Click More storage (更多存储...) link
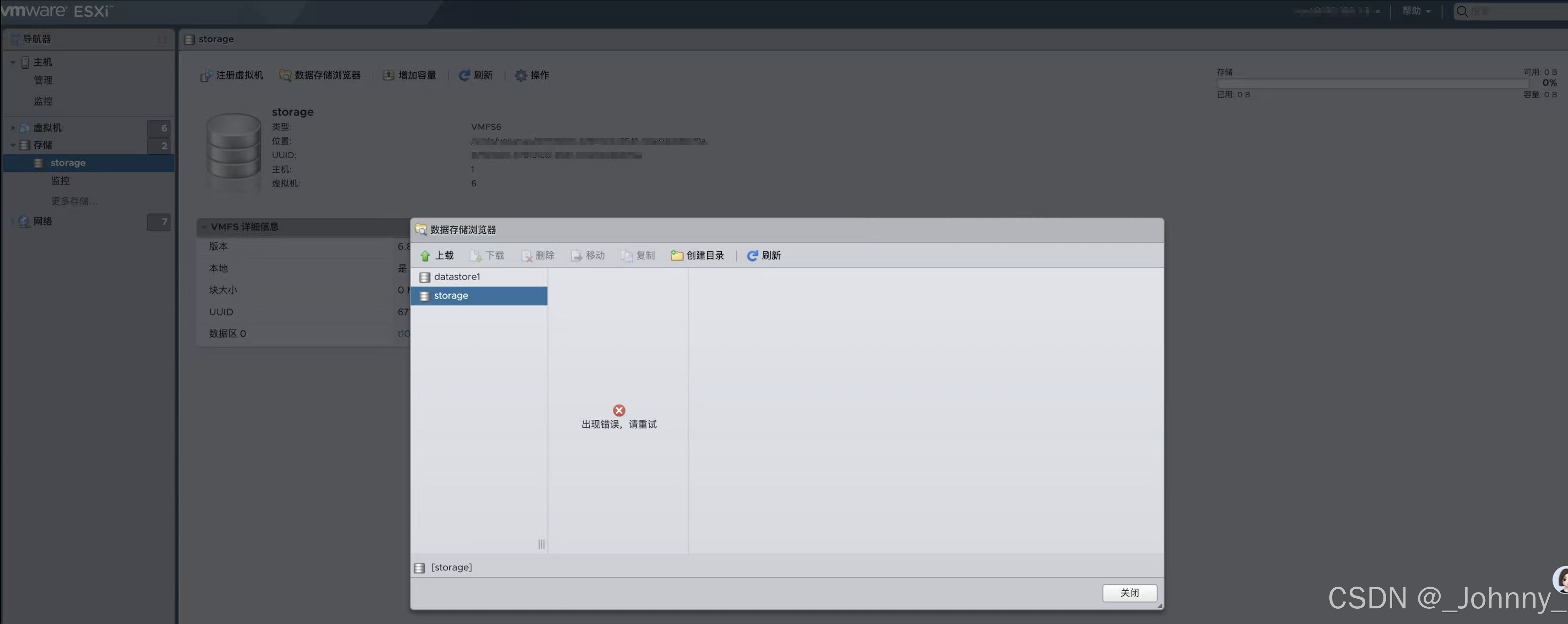Screen dimensions: 1568x624 [74, 202]
